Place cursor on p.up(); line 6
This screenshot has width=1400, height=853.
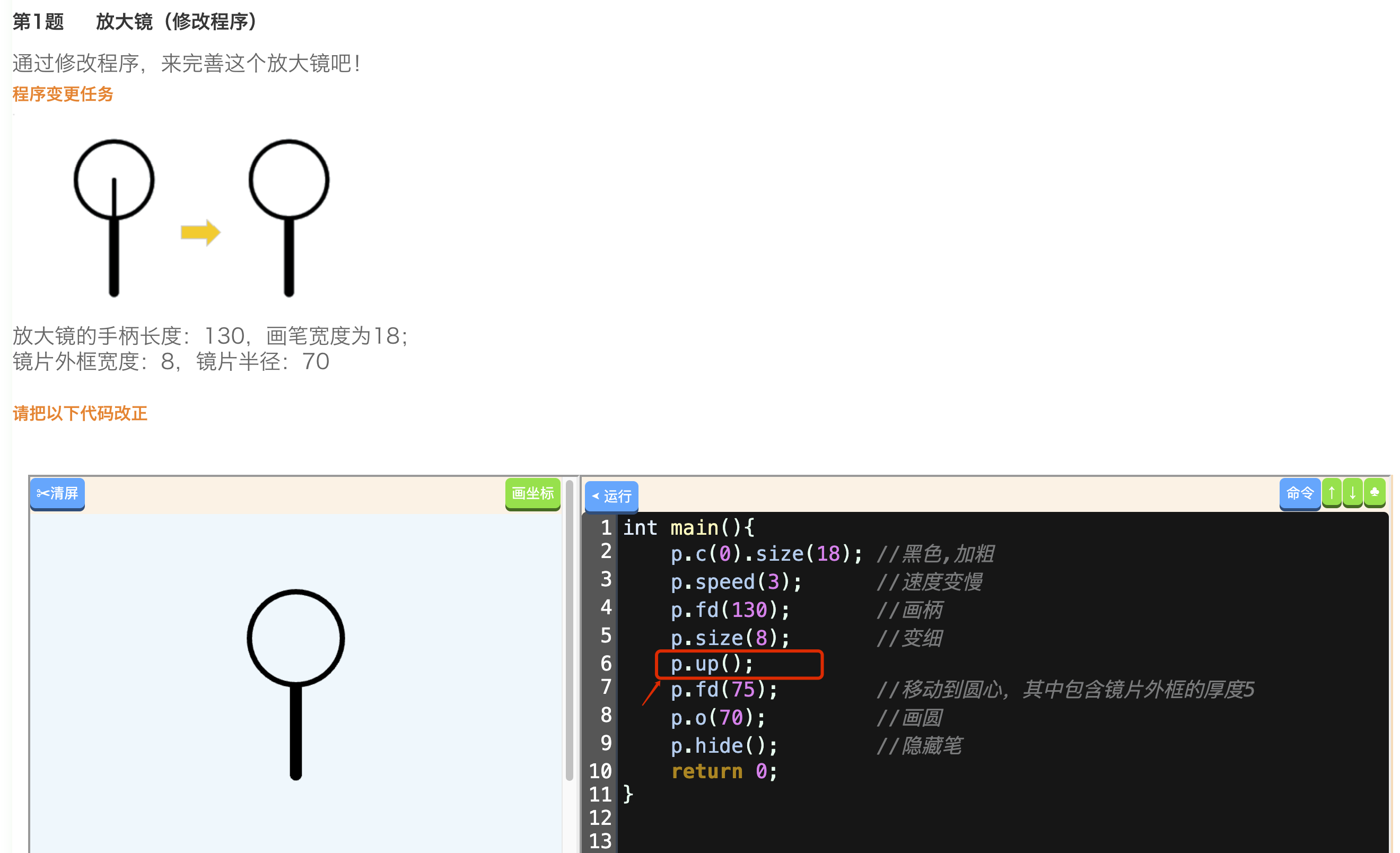click(x=712, y=664)
